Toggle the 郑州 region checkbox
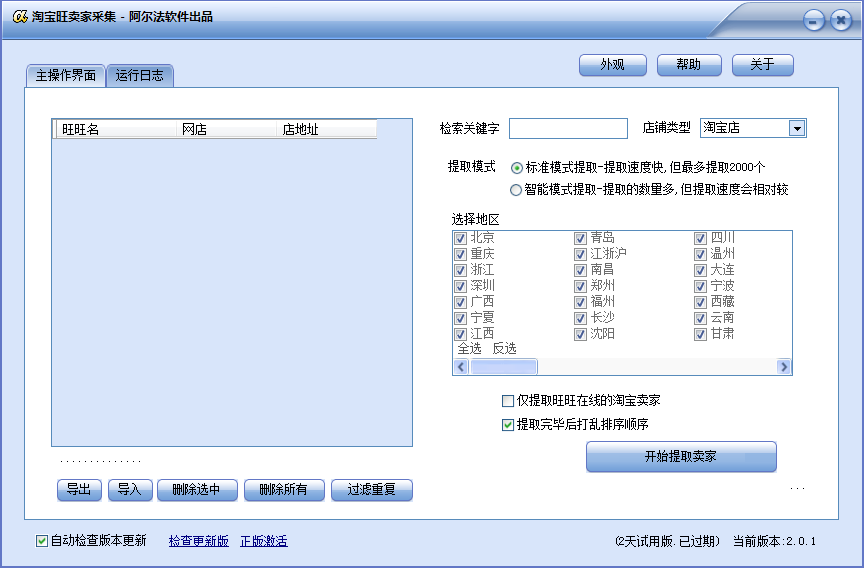Image resolution: width=864 pixels, height=568 pixels. [580, 286]
